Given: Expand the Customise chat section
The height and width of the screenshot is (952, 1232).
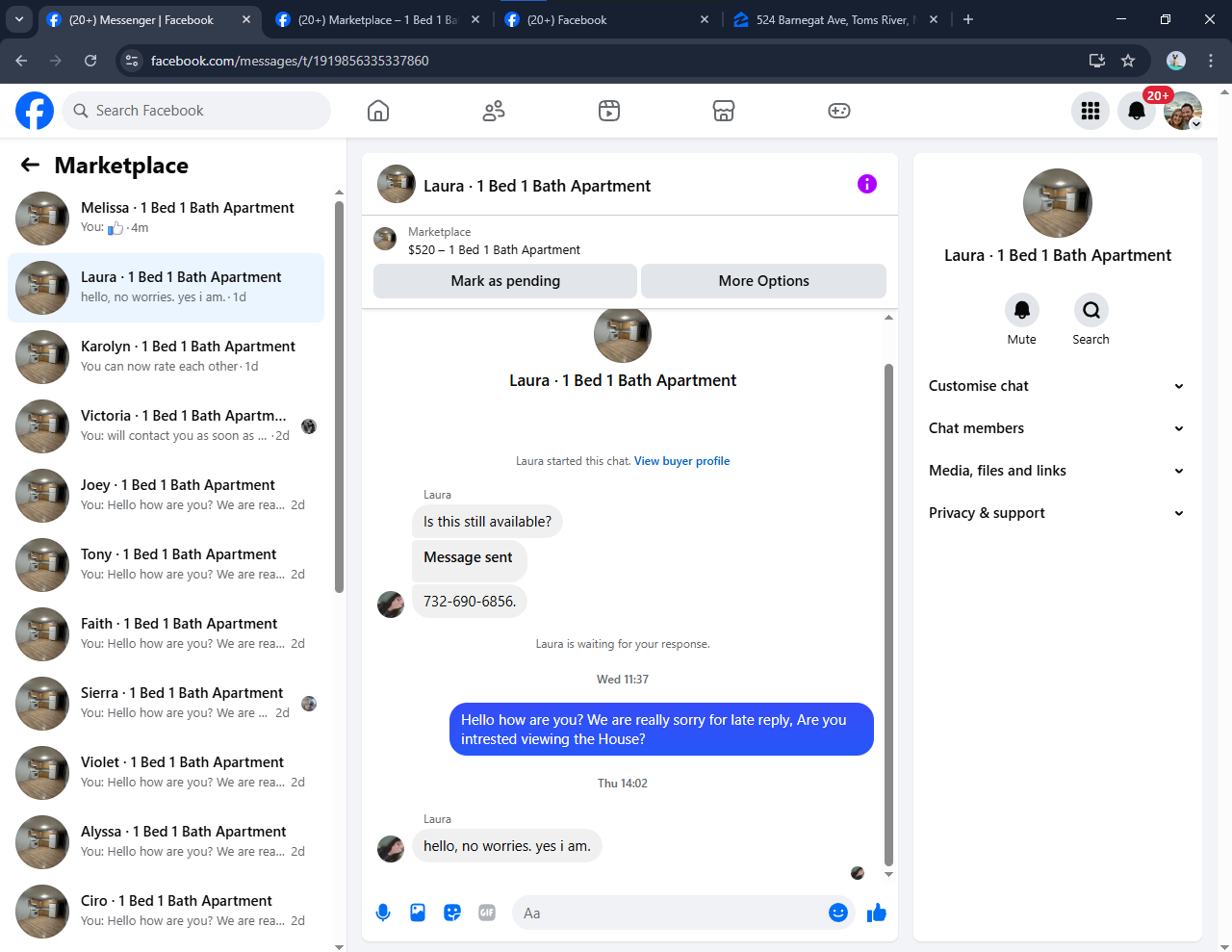Looking at the screenshot, I should point(1057,386).
